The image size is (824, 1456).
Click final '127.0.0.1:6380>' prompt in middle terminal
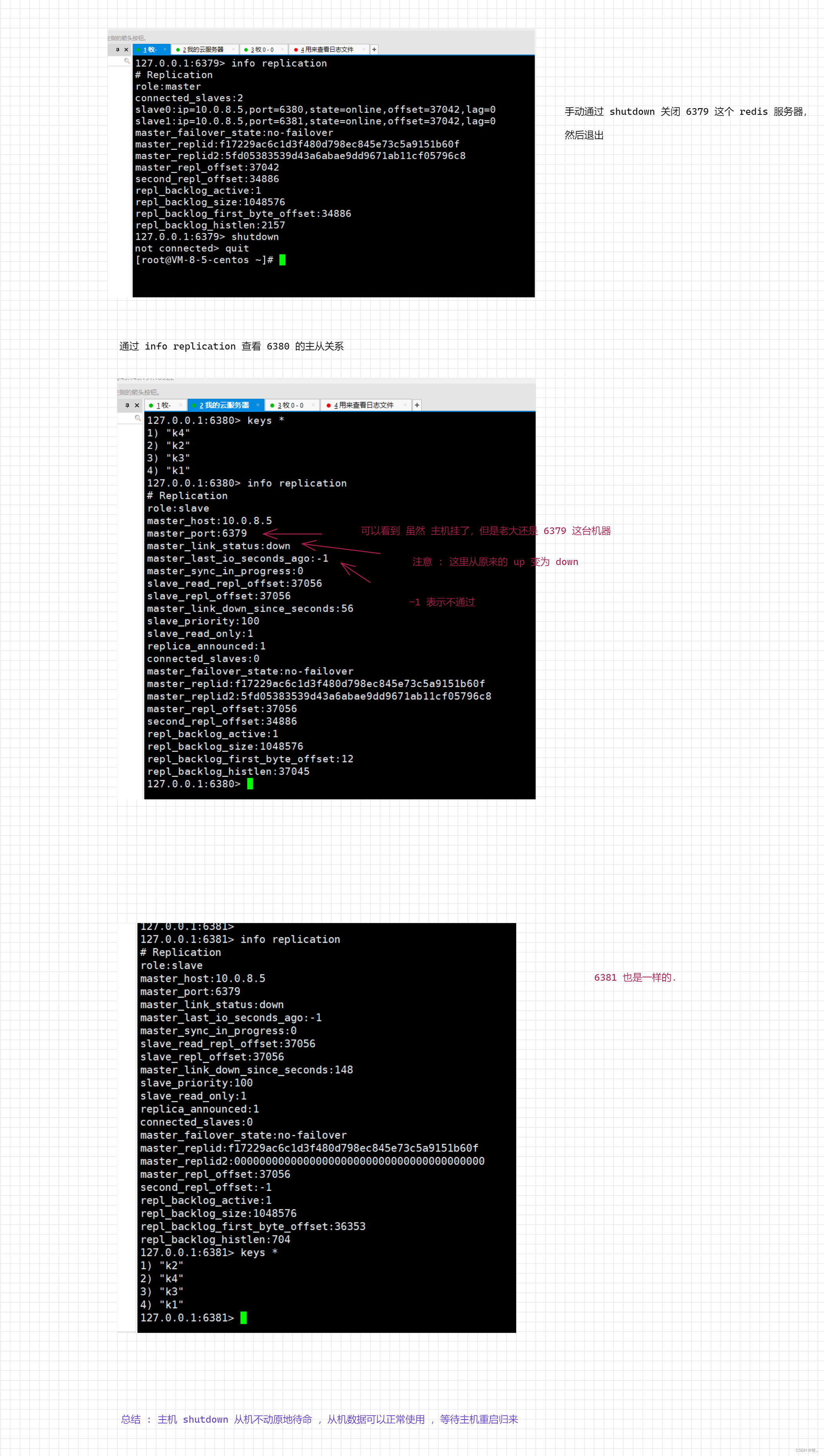194,784
